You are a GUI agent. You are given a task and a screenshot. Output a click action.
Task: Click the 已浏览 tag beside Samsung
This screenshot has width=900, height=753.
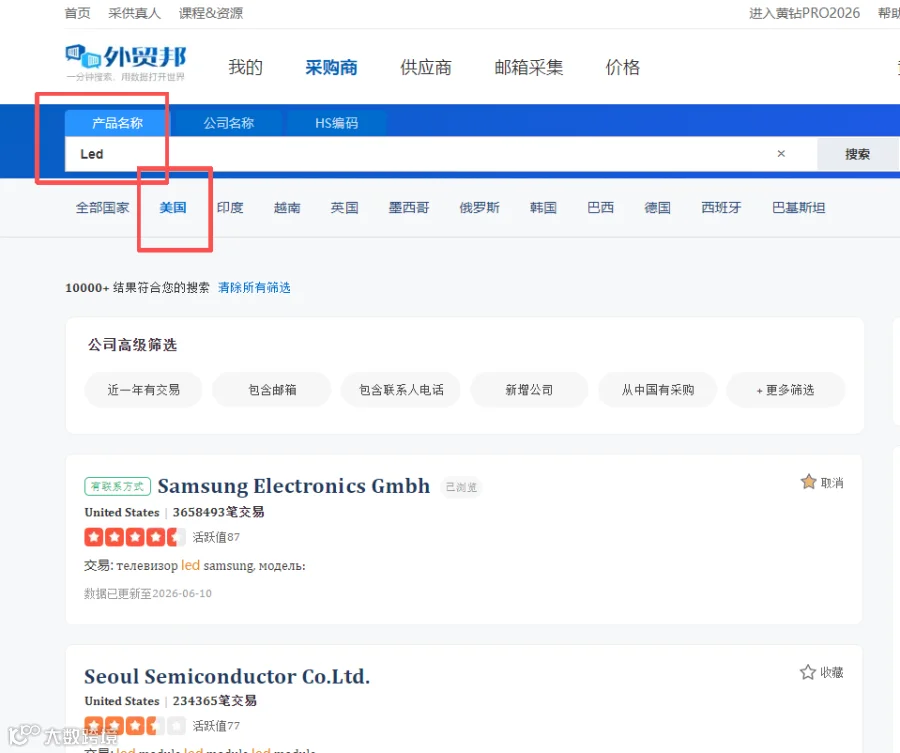pos(461,487)
